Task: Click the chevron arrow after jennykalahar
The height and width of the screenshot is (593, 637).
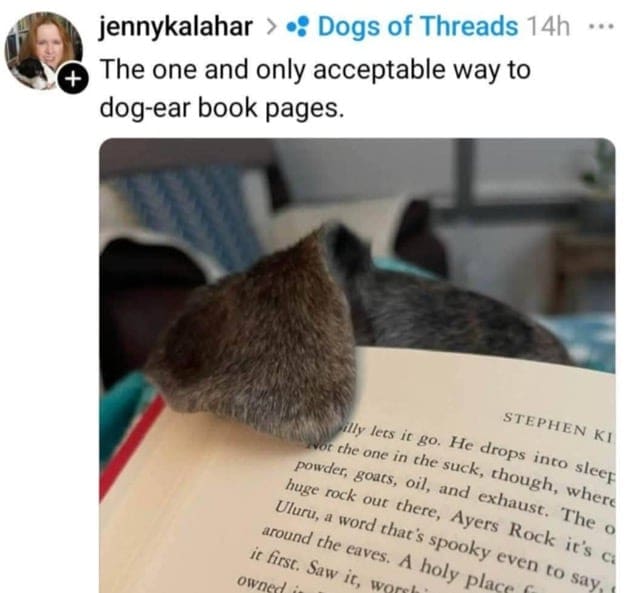Action: 271,27
